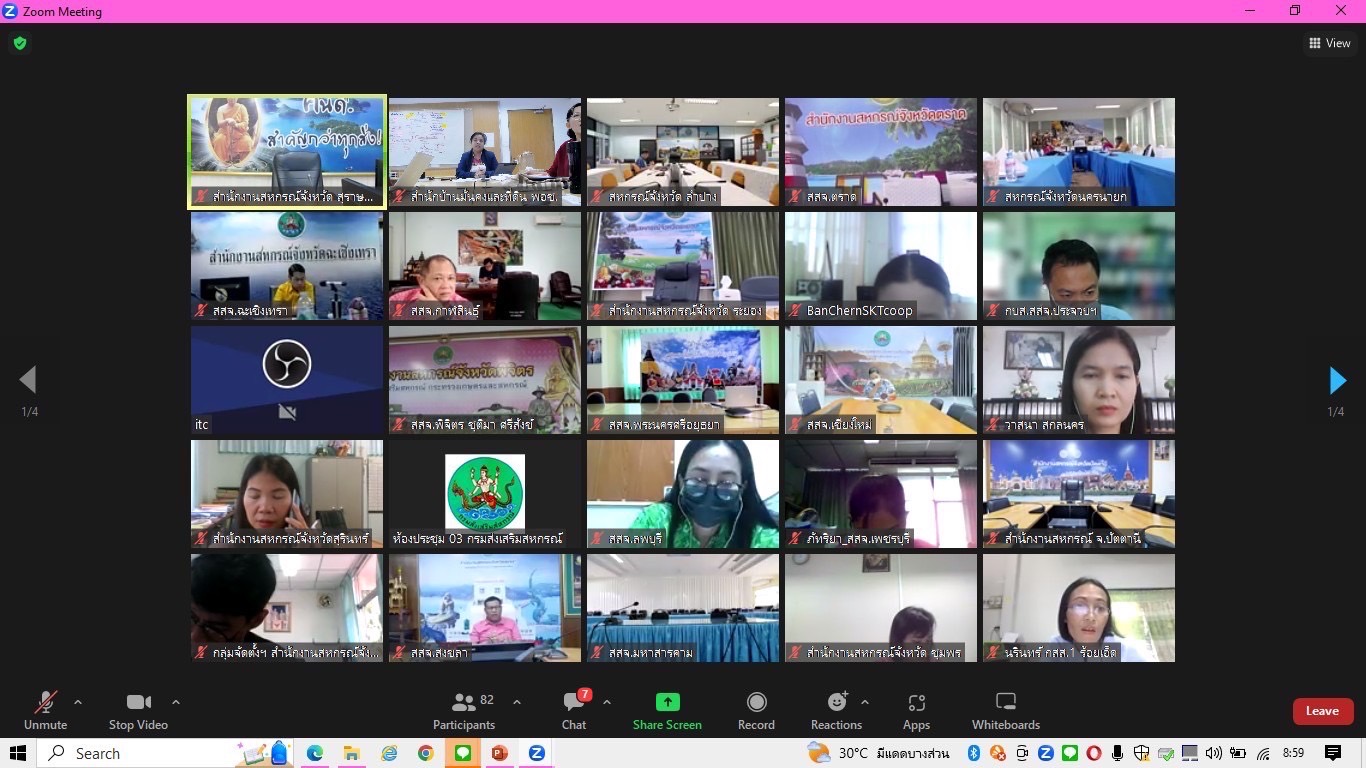1366x768 pixels.
Task: Click the Participants icon
Action: [x=463, y=703]
